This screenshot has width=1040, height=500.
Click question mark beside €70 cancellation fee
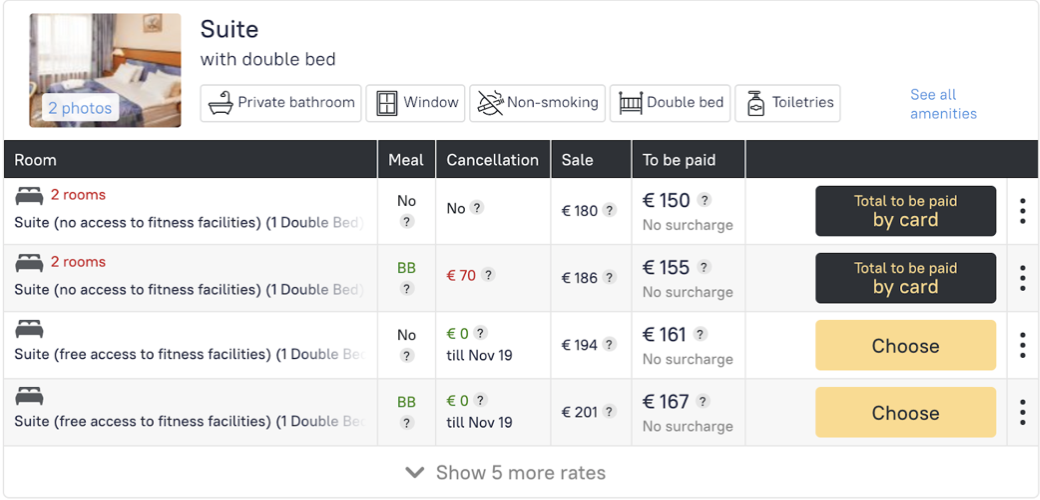489,275
